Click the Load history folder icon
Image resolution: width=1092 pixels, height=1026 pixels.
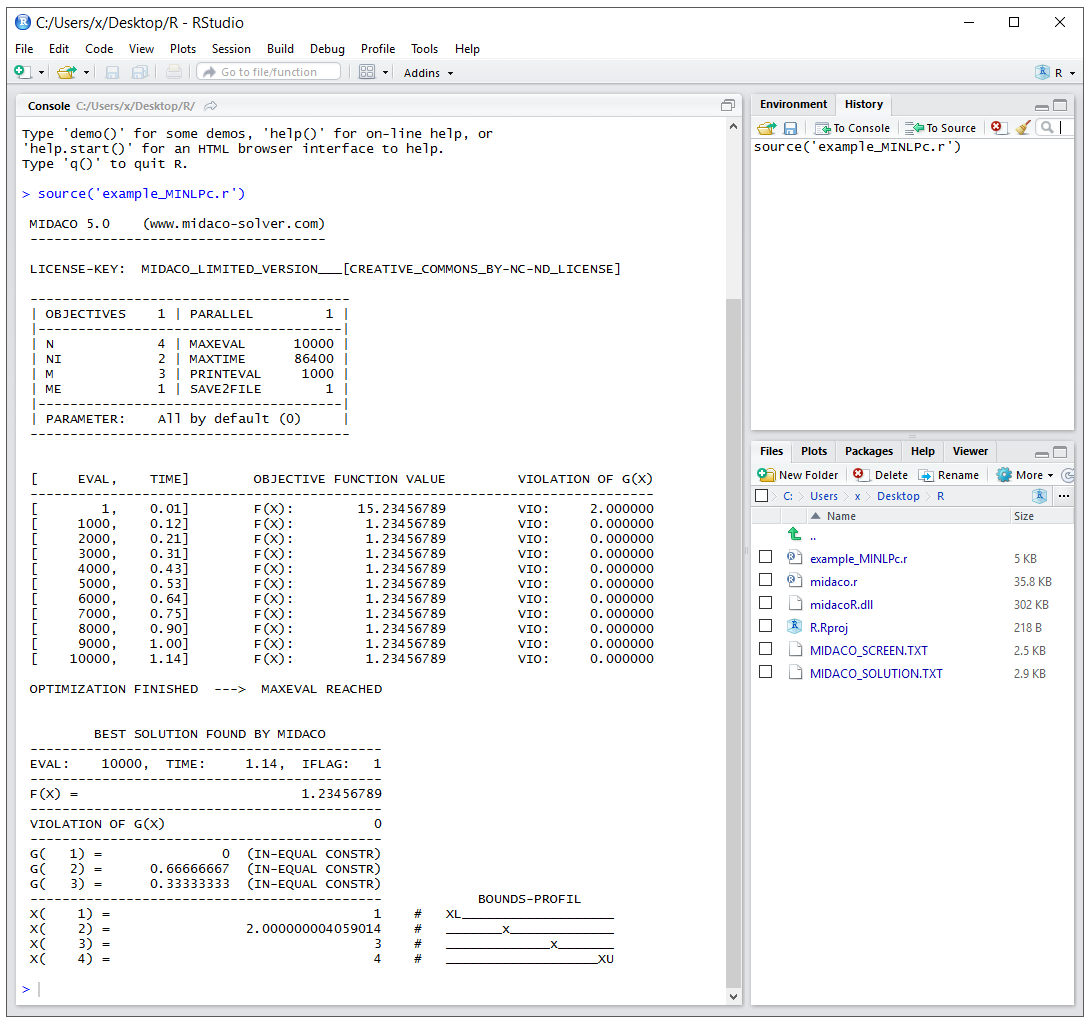(767, 128)
